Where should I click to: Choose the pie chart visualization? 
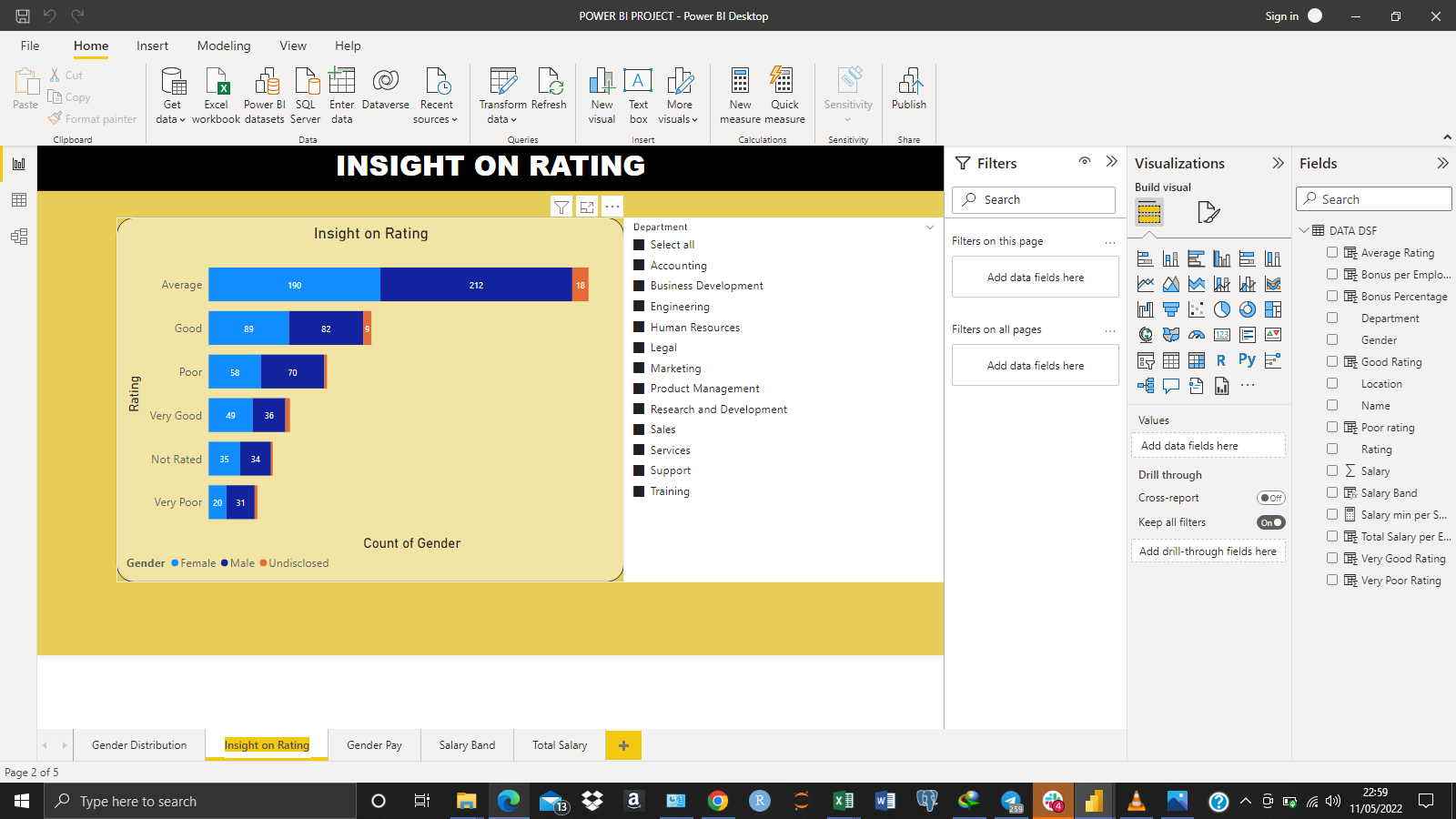point(1222,309)
